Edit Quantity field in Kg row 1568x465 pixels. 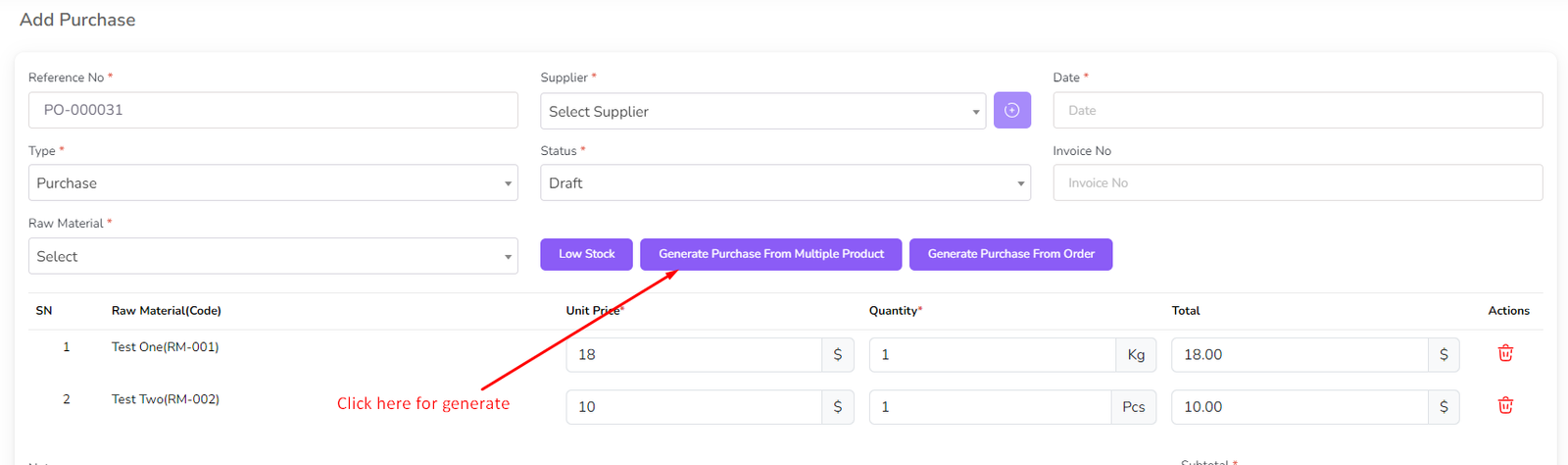(991, 355)
